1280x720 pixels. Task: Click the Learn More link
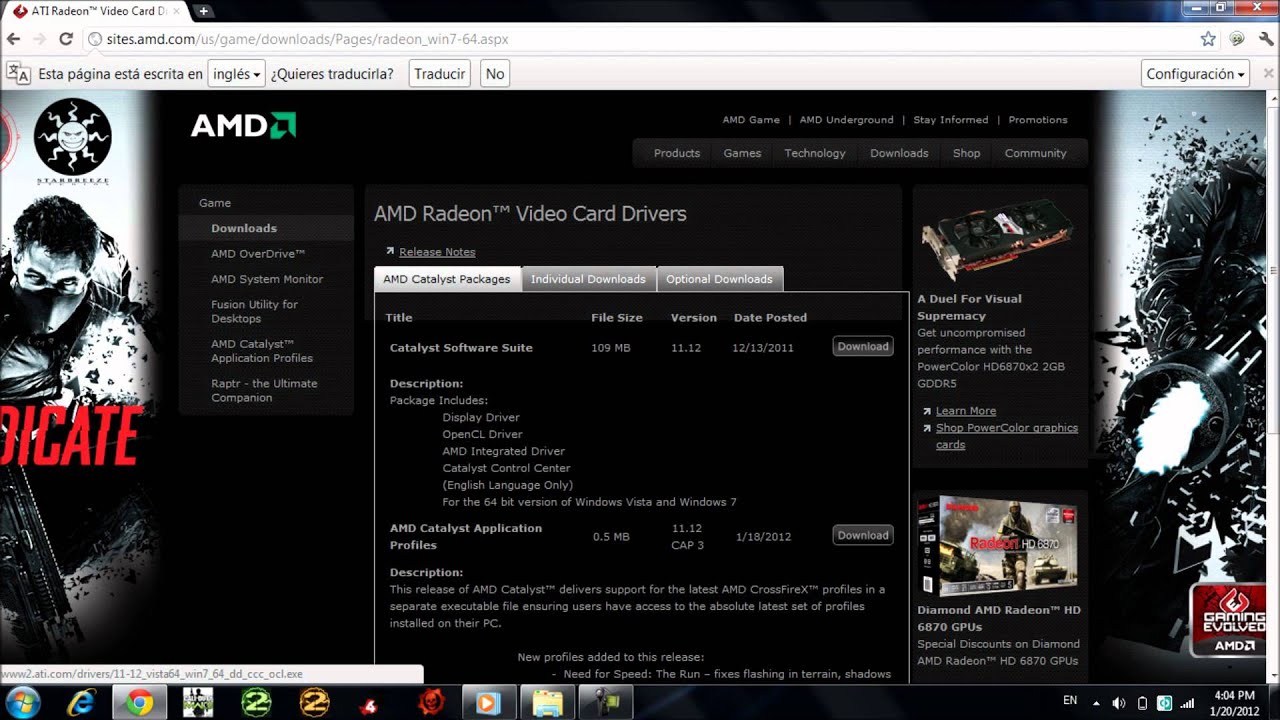pyautogui.click(x=965, y=411)
